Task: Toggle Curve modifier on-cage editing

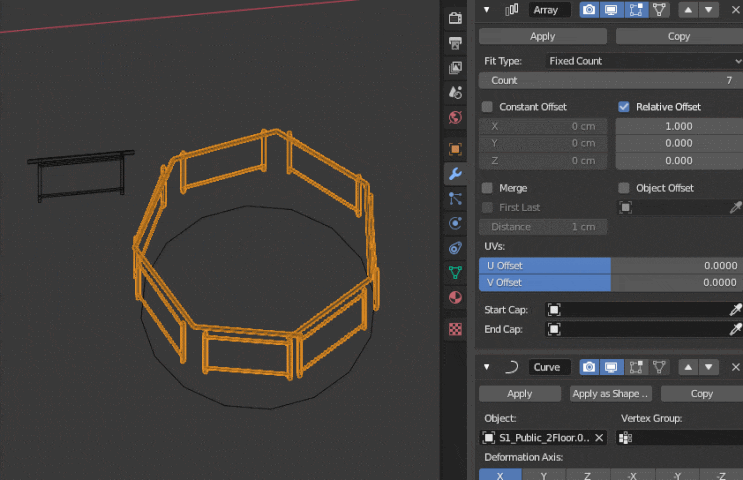Action: [x=659, y=367]
